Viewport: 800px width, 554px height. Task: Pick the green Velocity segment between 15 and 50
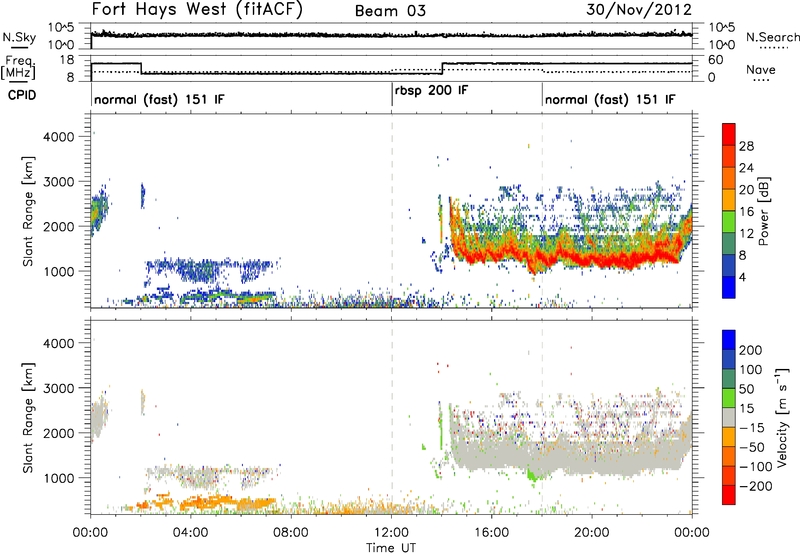point(729,398)
